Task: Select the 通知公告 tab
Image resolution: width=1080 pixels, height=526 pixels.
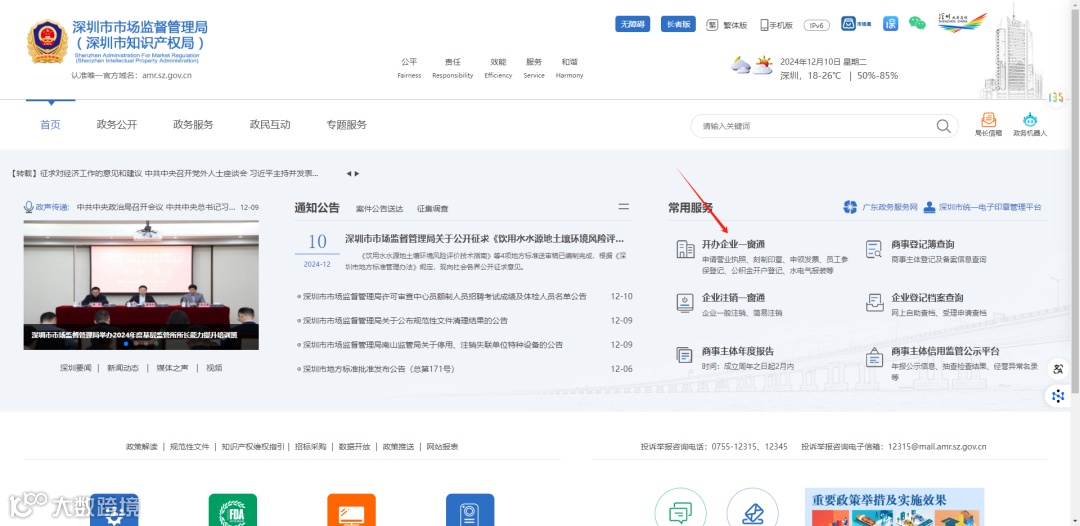Action: click(317, 208)
